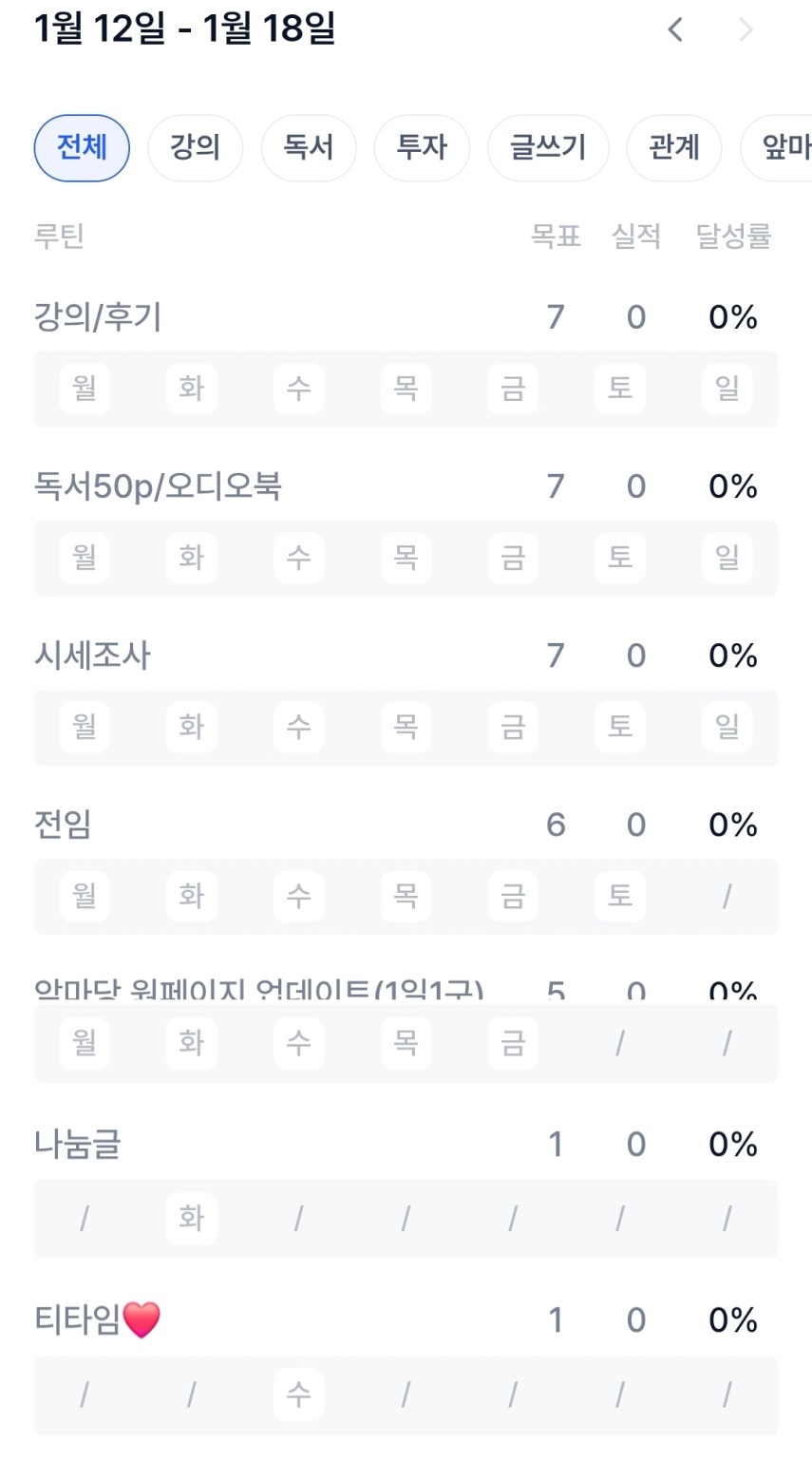This screenshot has width=812, height=1481.
Task: Mark 수 done for 독서50p/오디오북
Action: 299,557
